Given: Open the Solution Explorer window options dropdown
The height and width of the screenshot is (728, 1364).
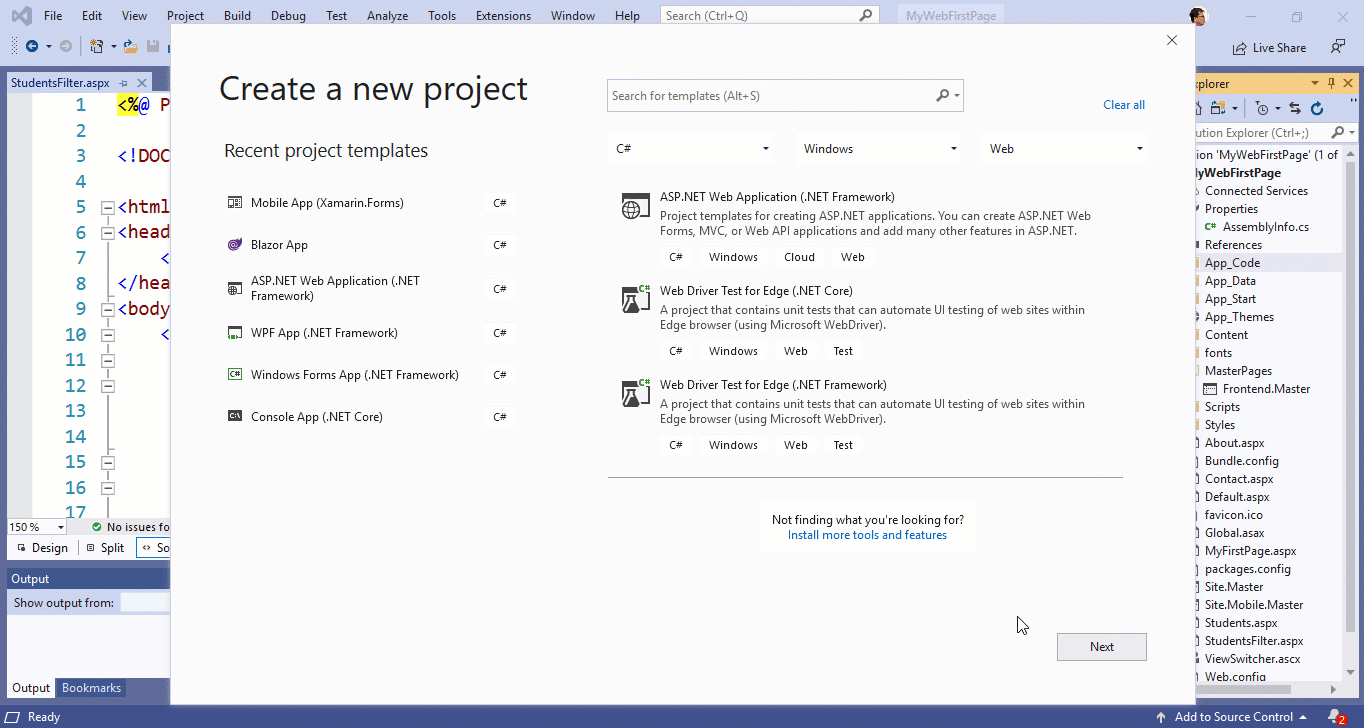Looking at the screenshot, I should point(1315,84).
